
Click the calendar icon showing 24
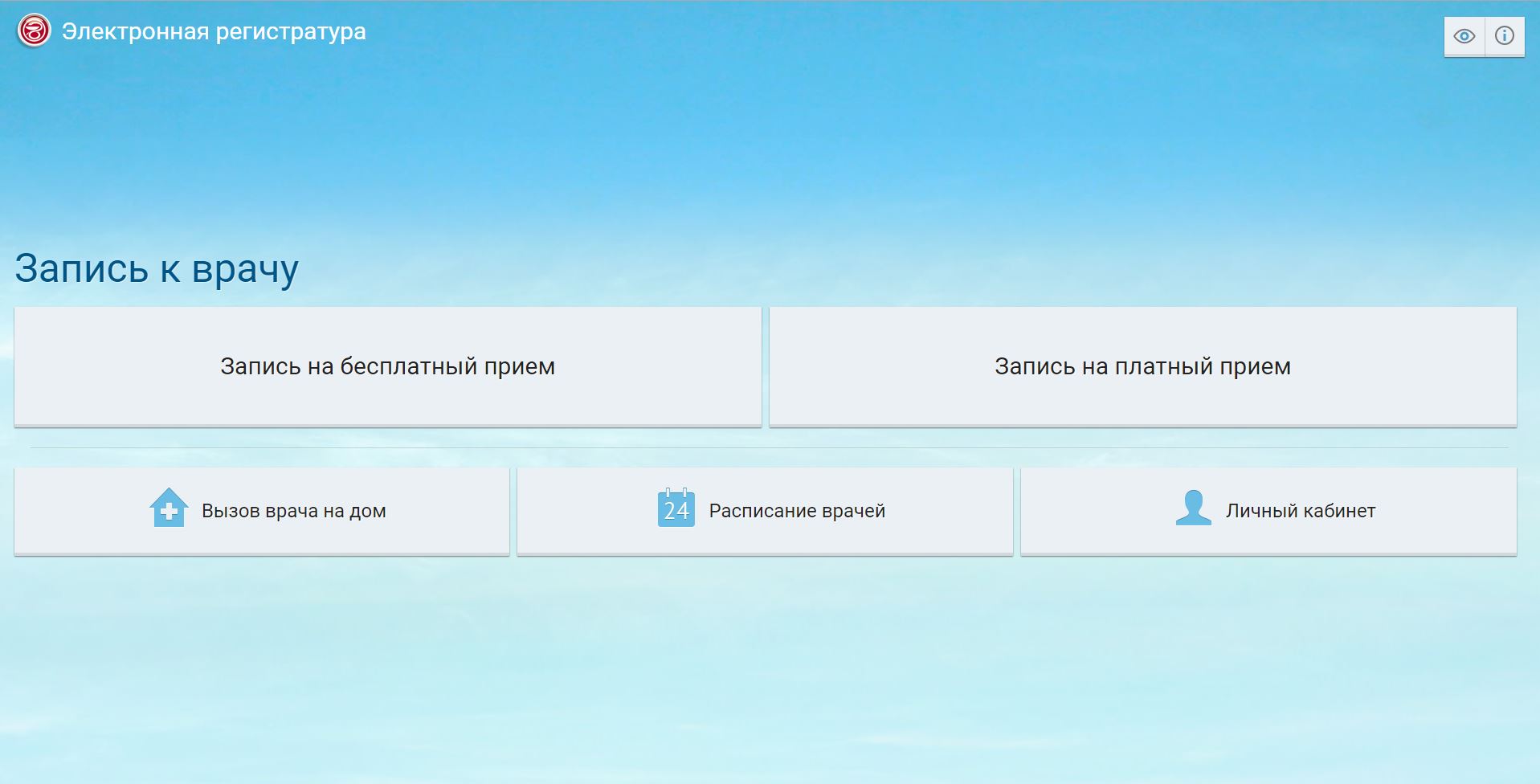pos(676,508)
